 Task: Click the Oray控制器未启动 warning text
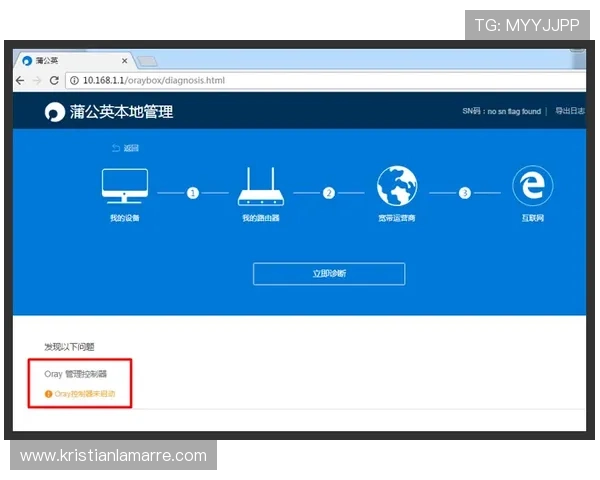pyautogui.click(x=85, y=394)
